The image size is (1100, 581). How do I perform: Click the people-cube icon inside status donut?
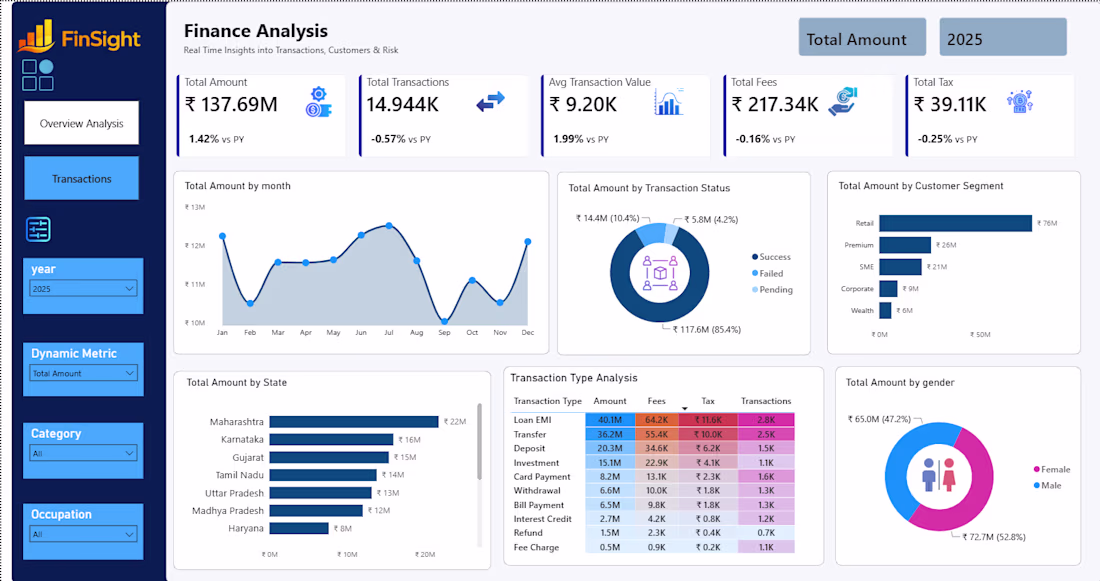point(659,273)
